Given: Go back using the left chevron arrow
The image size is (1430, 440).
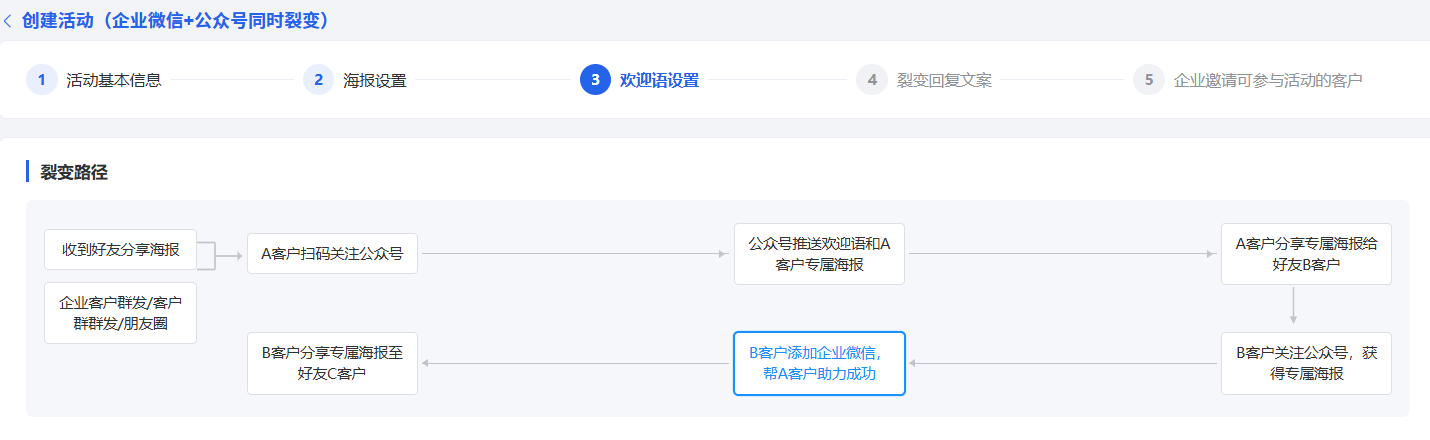Looking at the screenshot, I should point(9,21).
